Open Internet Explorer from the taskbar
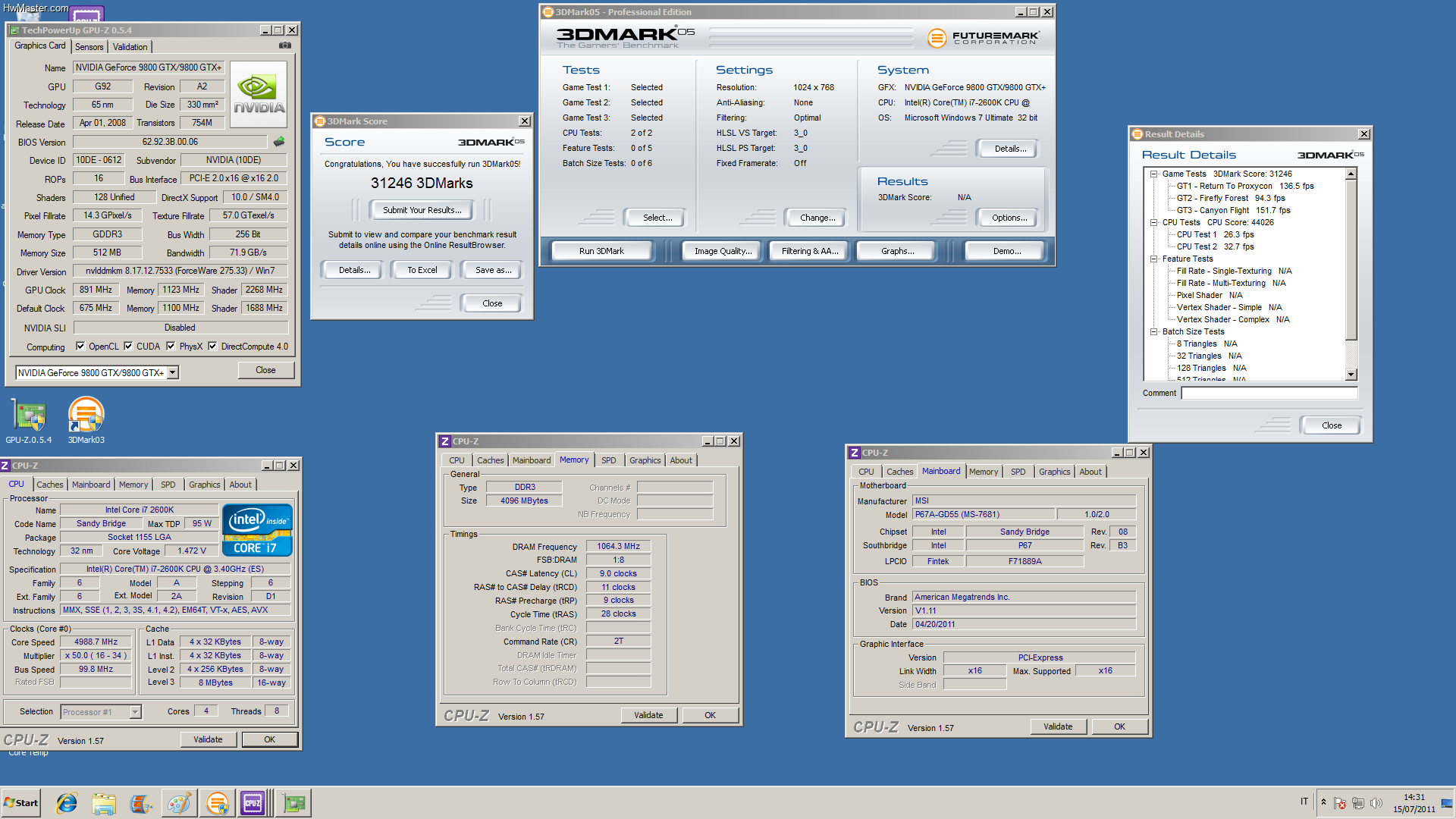Image resolution: width=1456 pixels, height=819 pixels. [x=67, y=803]
